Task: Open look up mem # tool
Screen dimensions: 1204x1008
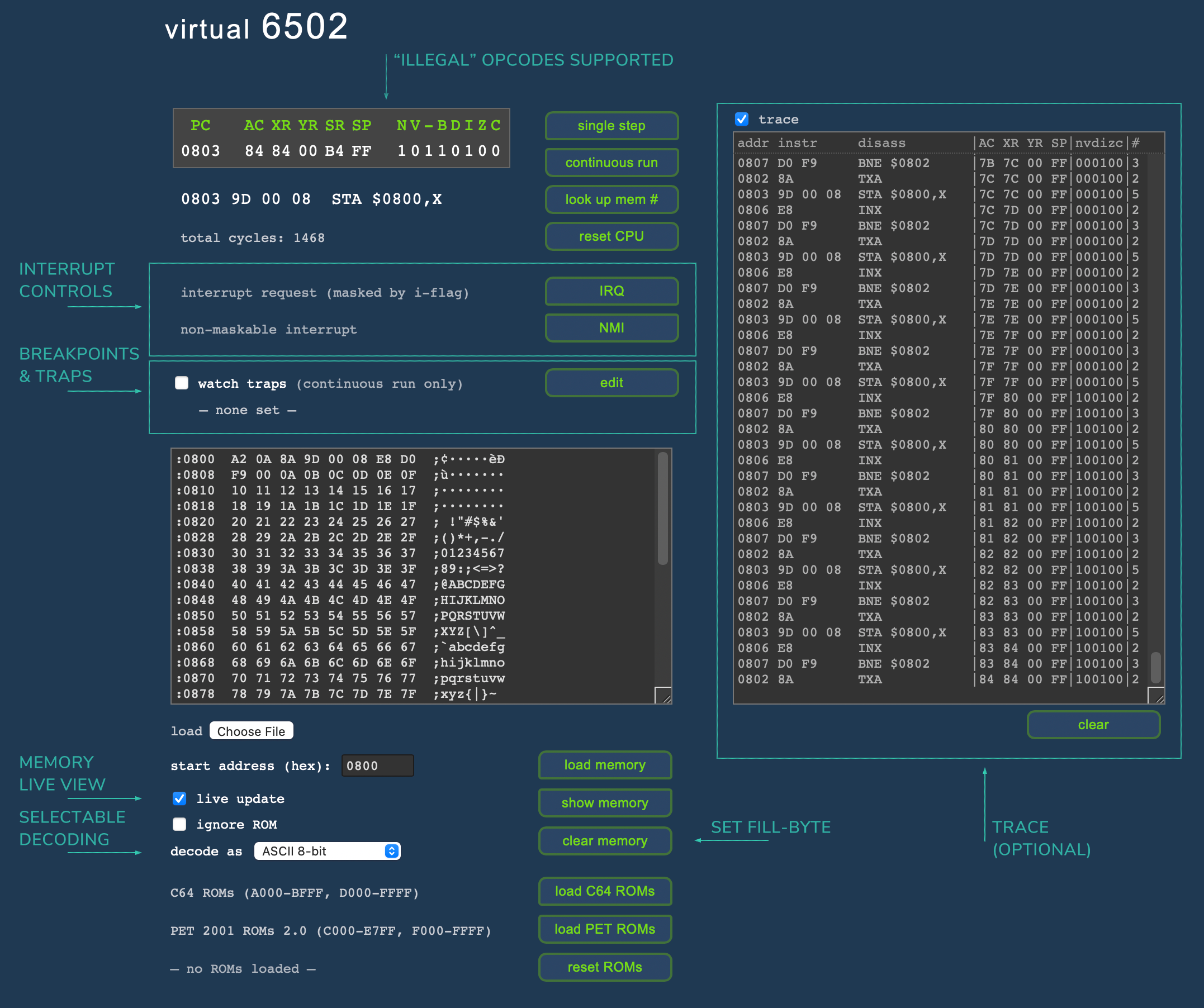Action: point(611,199)
